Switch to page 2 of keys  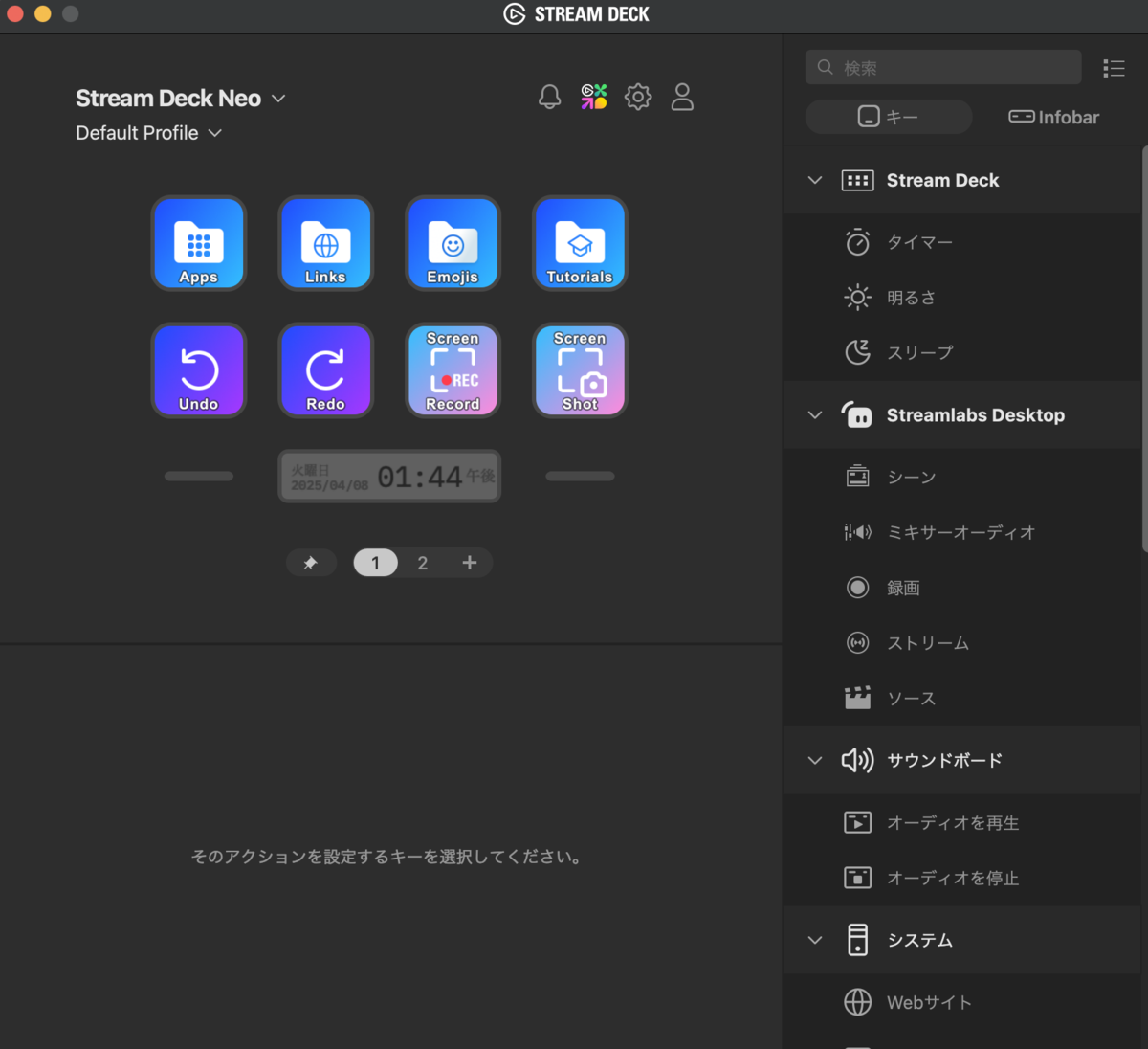coord(422,563)
